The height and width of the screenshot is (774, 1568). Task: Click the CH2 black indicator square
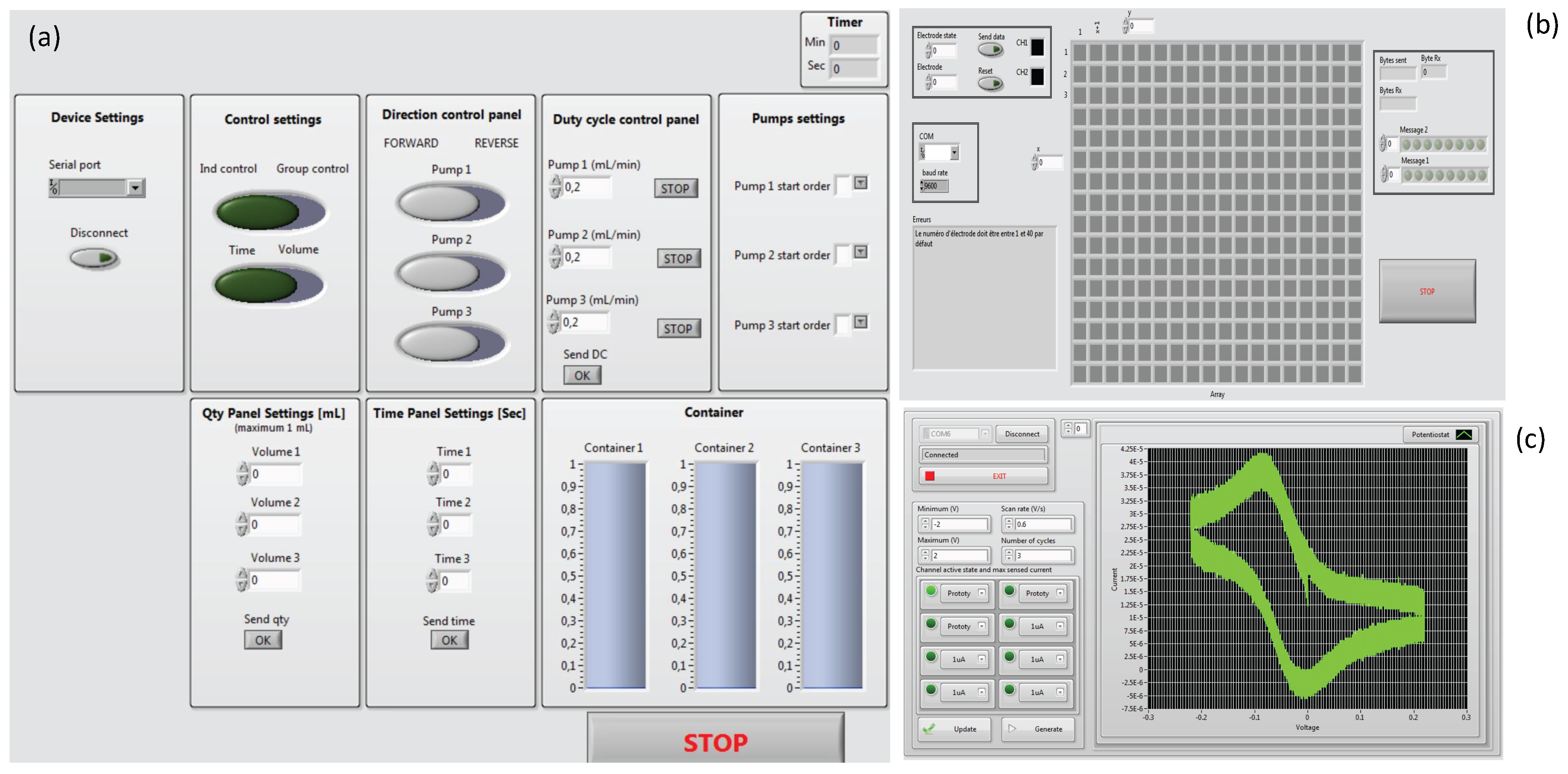pos(1037,76)
